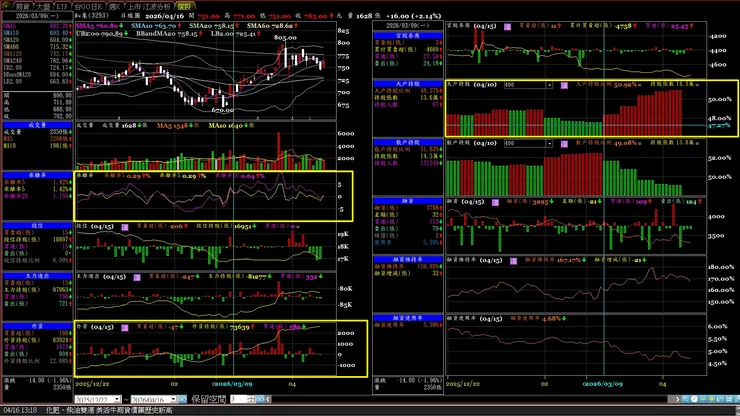Click the news ticker headline in the status bar
This screenshot has width=740, height=416.
[x=109, y=410]
